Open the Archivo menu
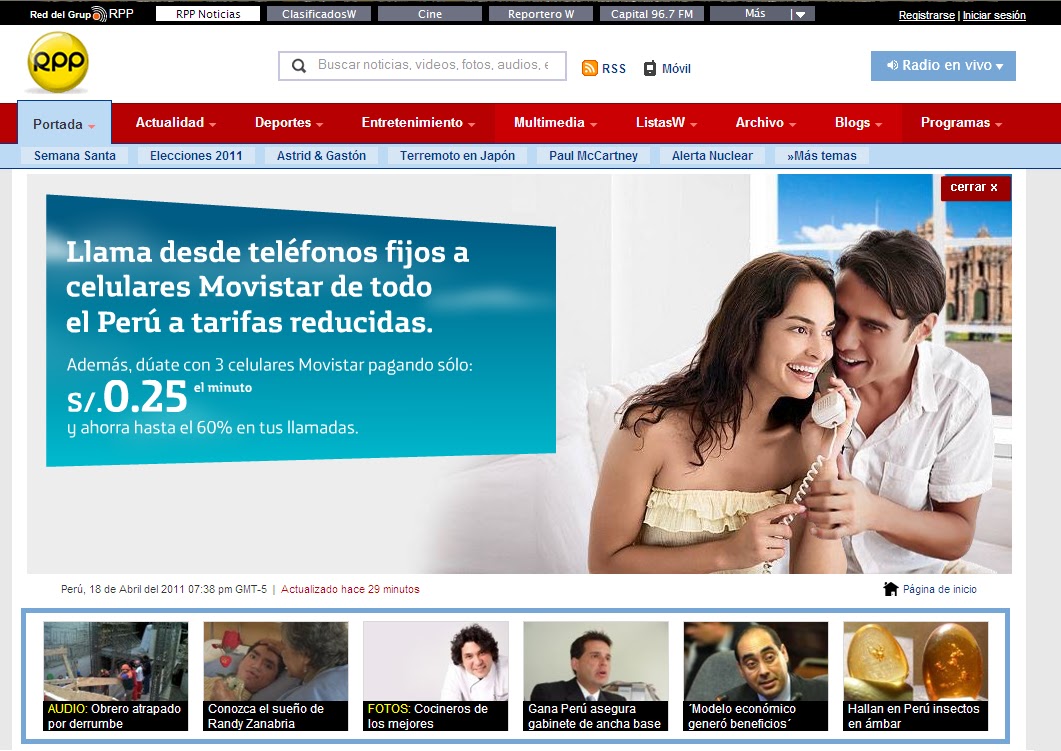The image size is (1061, 751). [x=766, y=122]
